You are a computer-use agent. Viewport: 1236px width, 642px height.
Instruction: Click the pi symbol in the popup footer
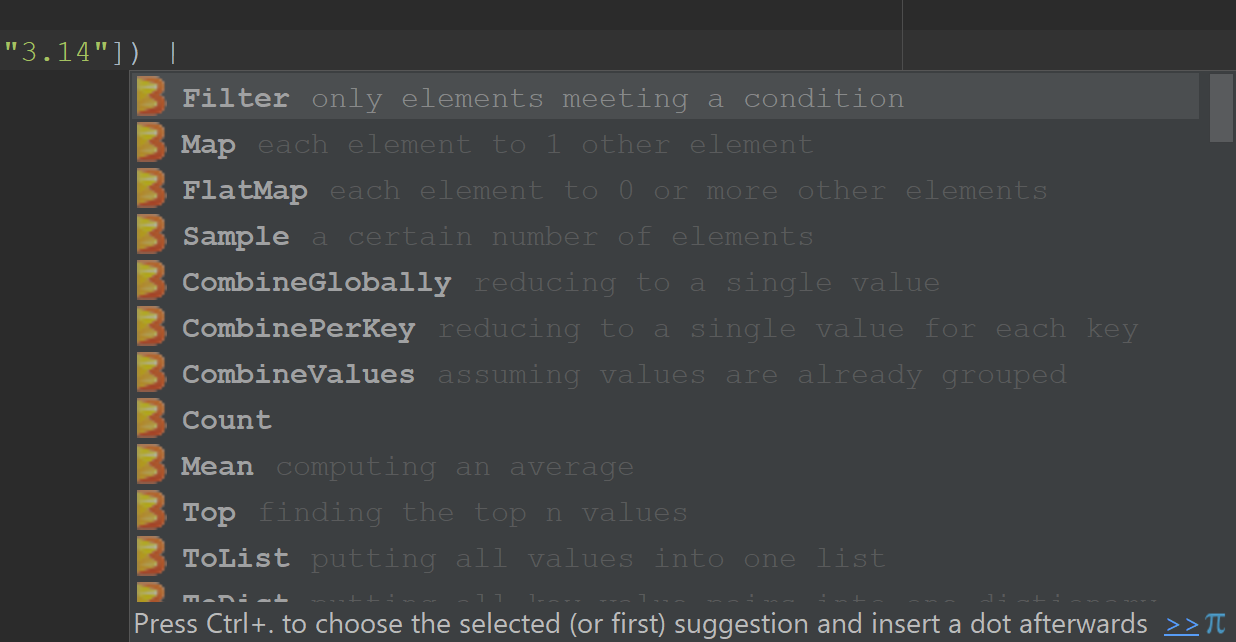pyautogui.click(x=1215, y=624)
